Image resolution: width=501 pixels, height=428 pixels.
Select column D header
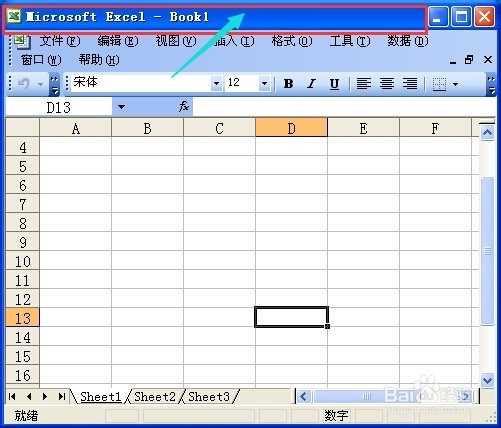(291, 127)
